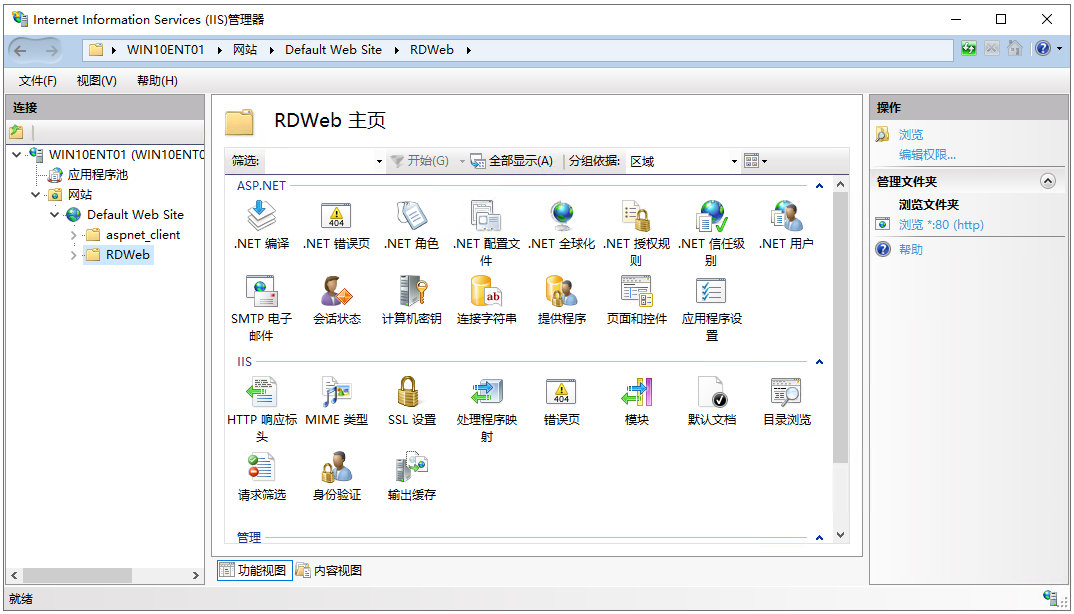Open the .NET 错误页 feature
The image size is (1074, 614).
pyautogui.click(x=336, y=225)
